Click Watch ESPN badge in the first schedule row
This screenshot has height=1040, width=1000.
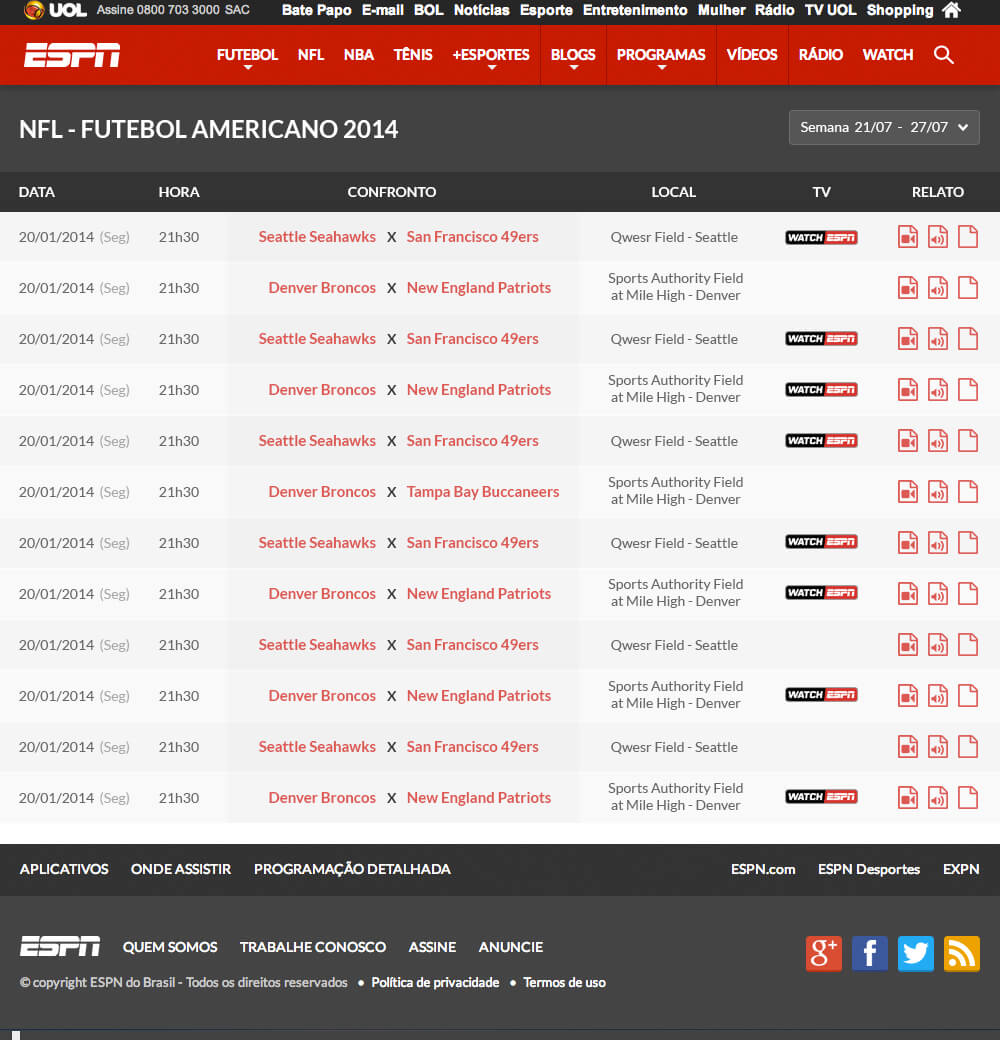822,237
